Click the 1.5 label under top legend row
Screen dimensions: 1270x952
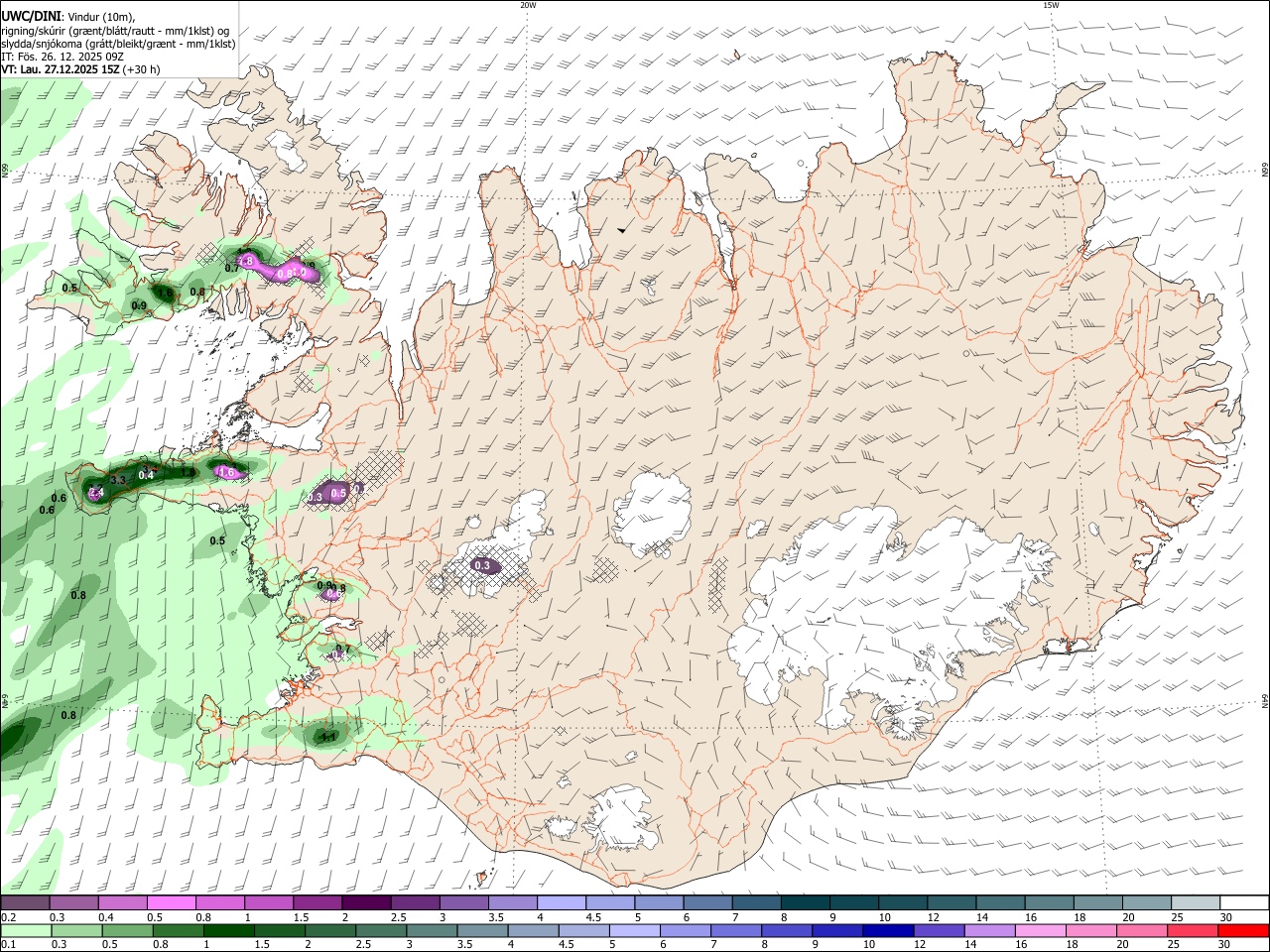pyautogui.click(x=301, y=918)
